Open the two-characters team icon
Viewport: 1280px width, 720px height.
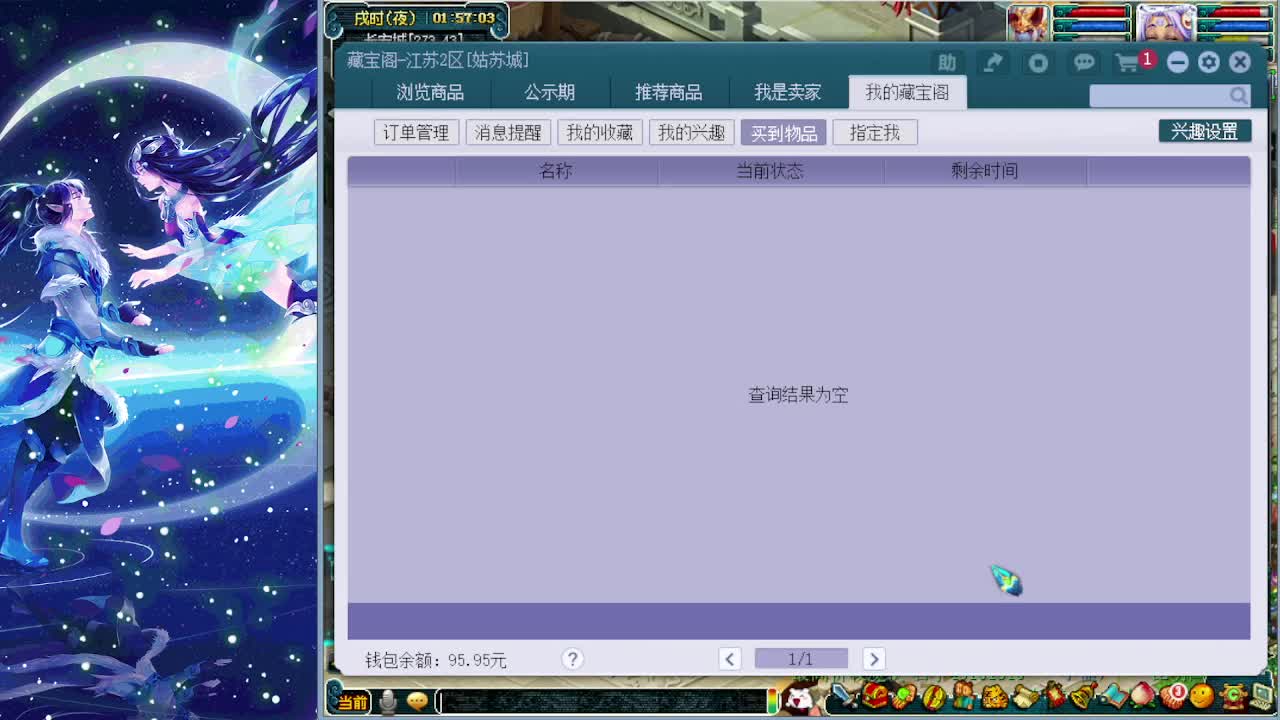pyautogui.click(x=964, y=695)
